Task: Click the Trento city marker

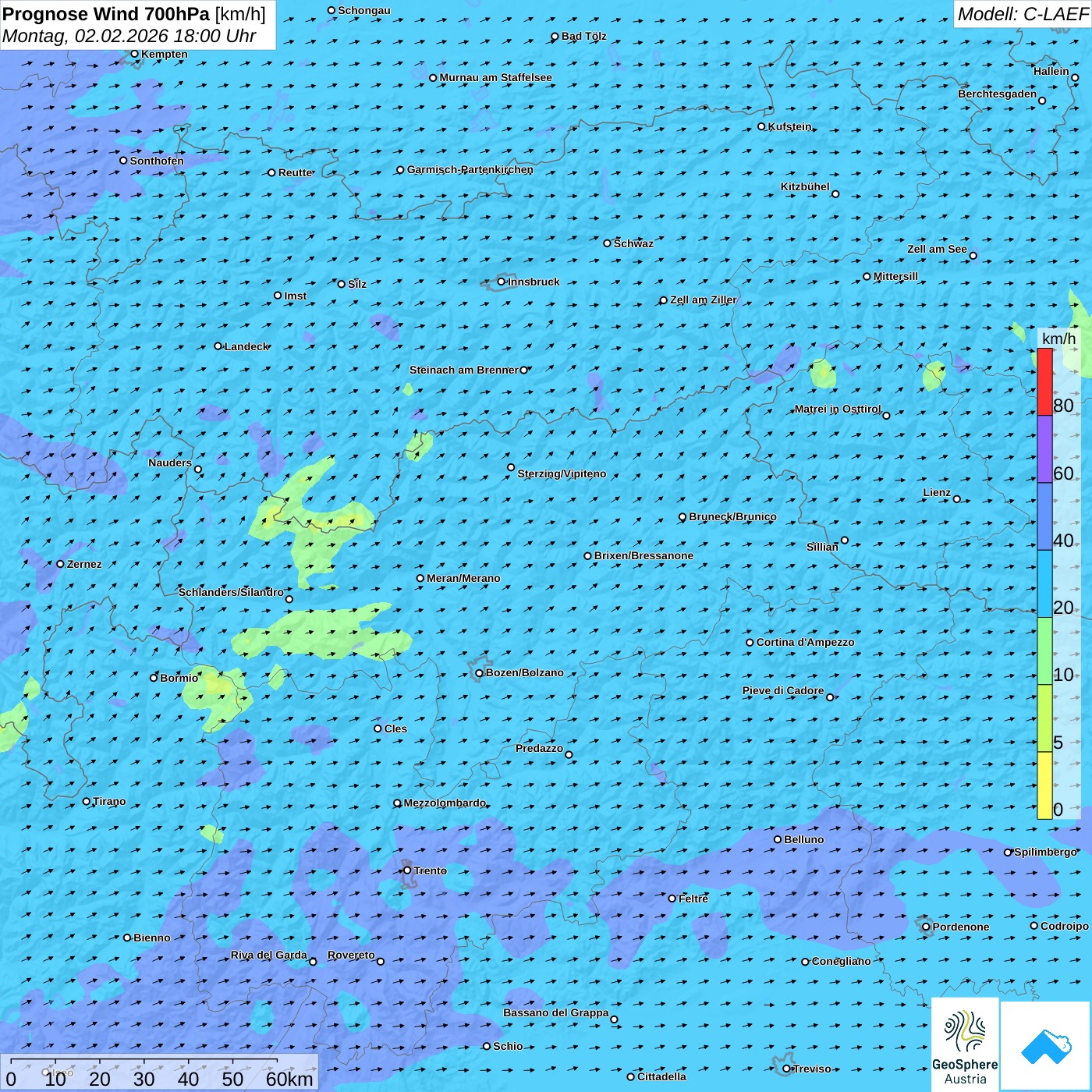Action: click(407, 870)
